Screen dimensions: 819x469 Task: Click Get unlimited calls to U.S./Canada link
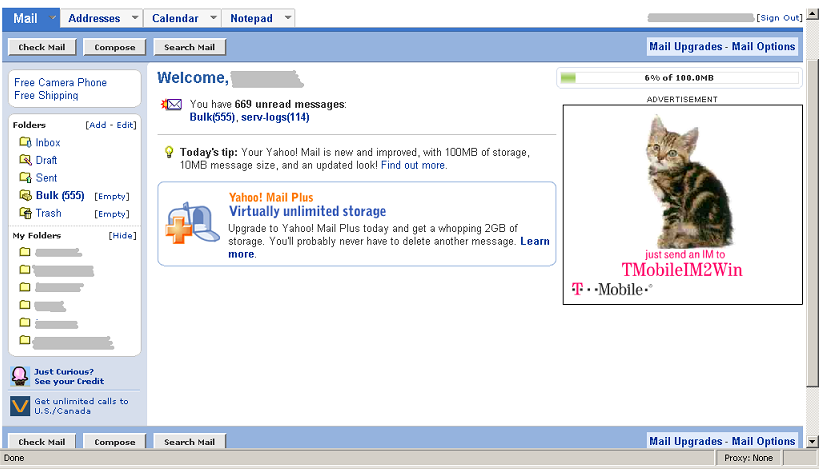[81, 406]
